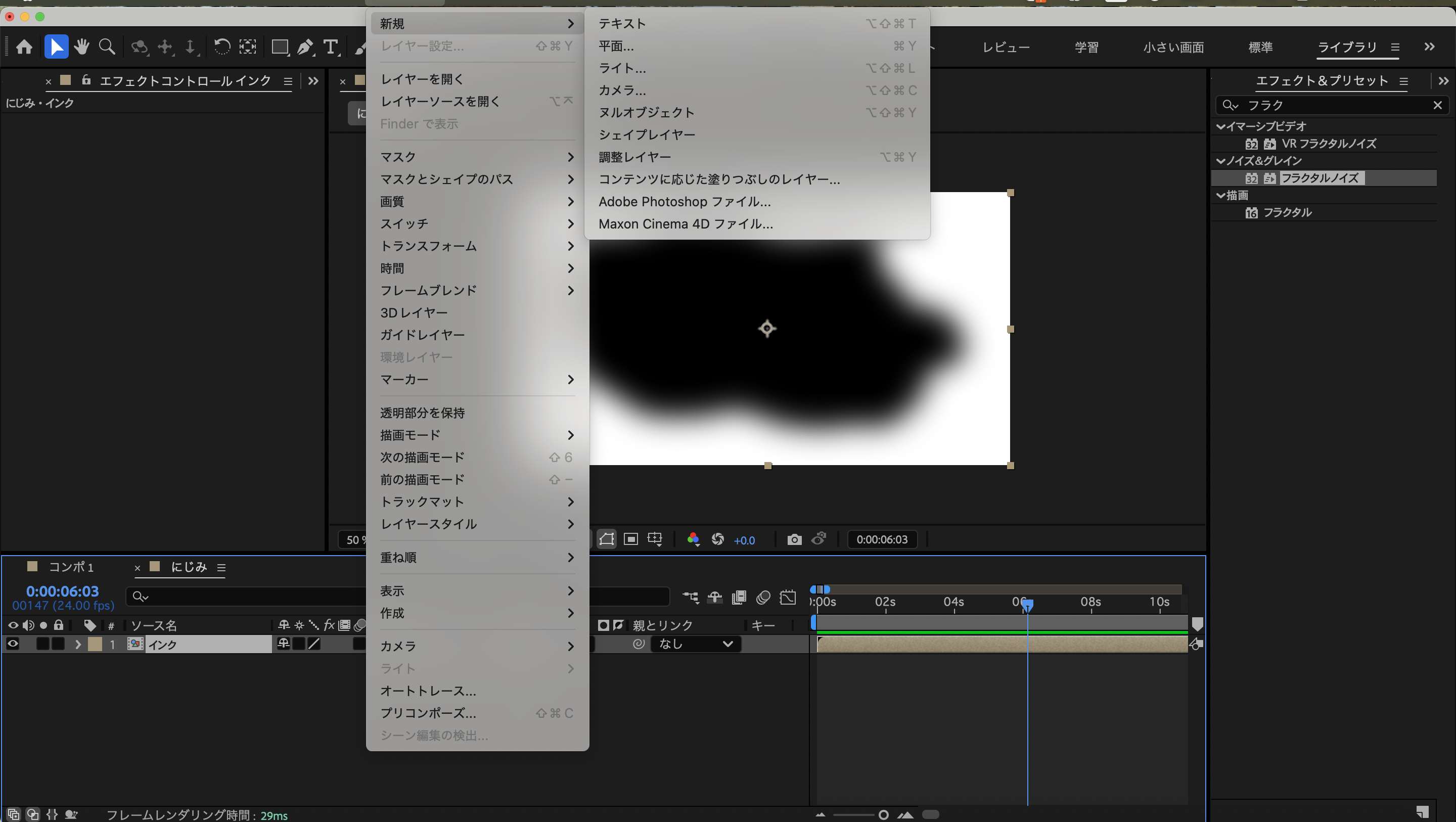
Task: Open the parent なし dropdown
Action: coord(696,644)
